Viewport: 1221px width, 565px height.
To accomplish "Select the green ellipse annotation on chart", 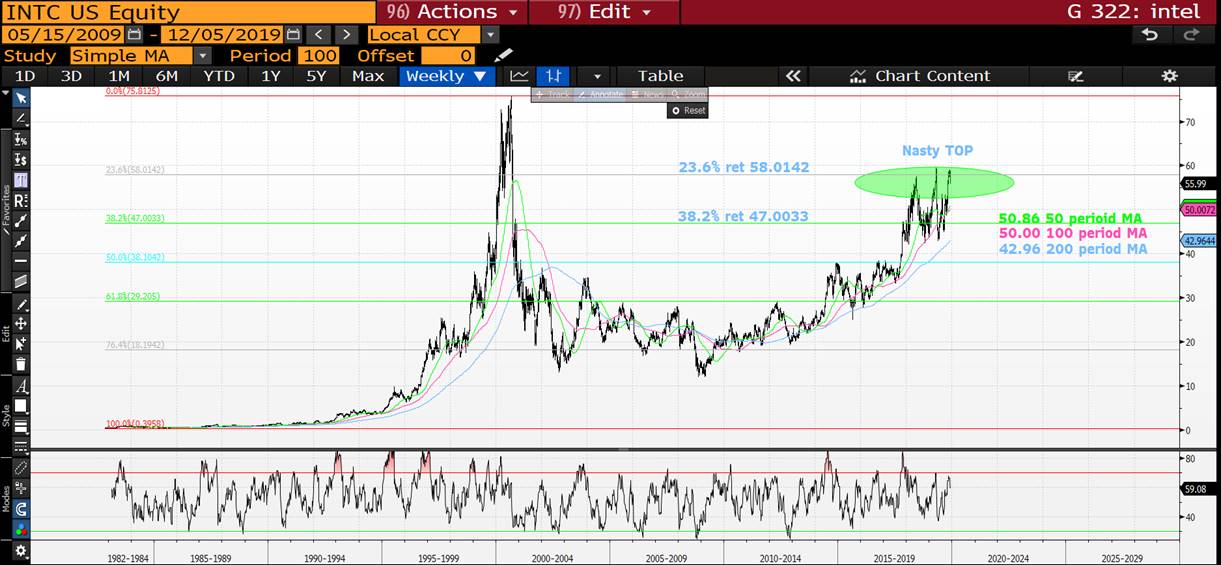I will point(934,182).
